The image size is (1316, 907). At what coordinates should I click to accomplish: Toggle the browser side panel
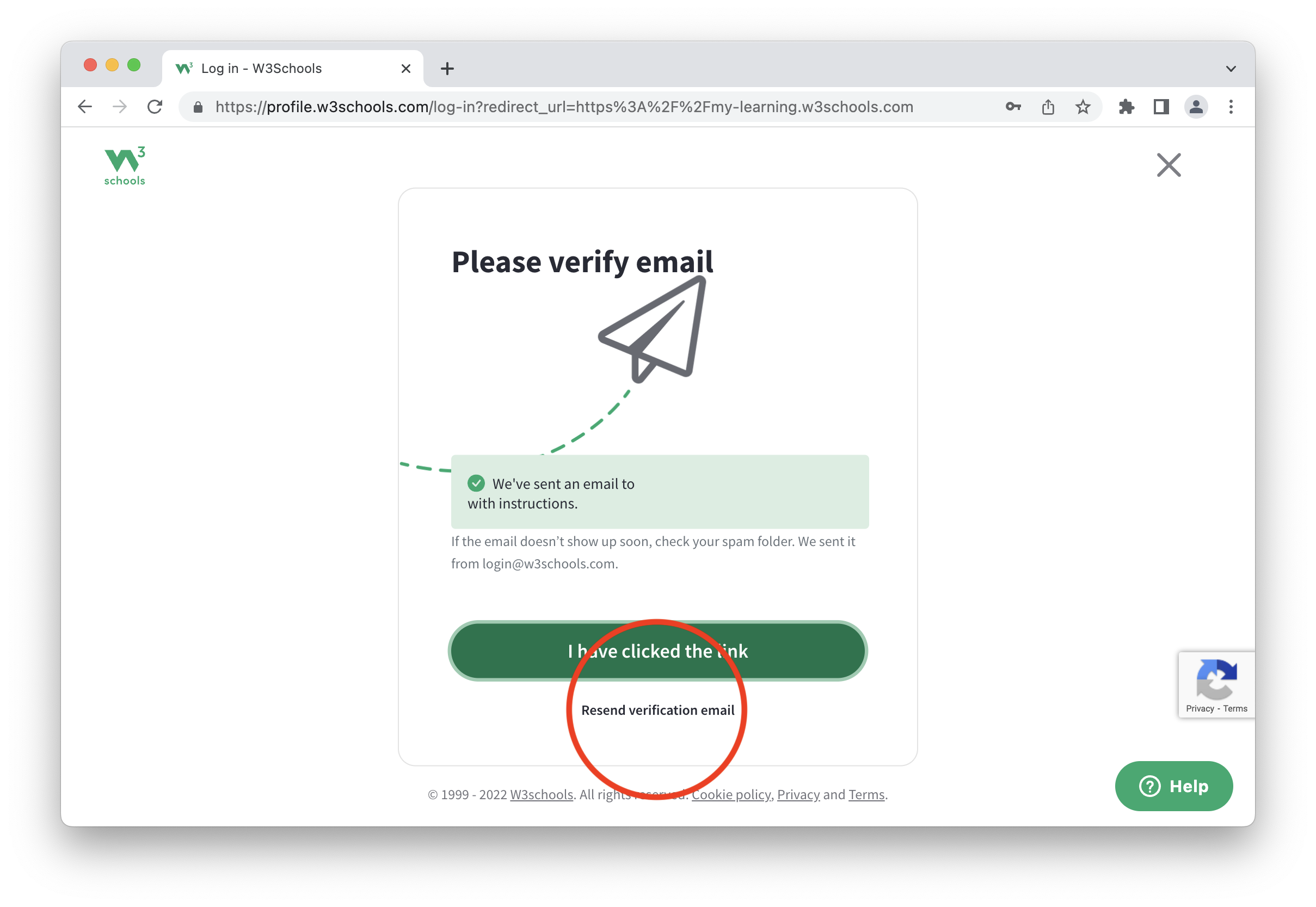pyautogui.click(x=1161, y=107)
